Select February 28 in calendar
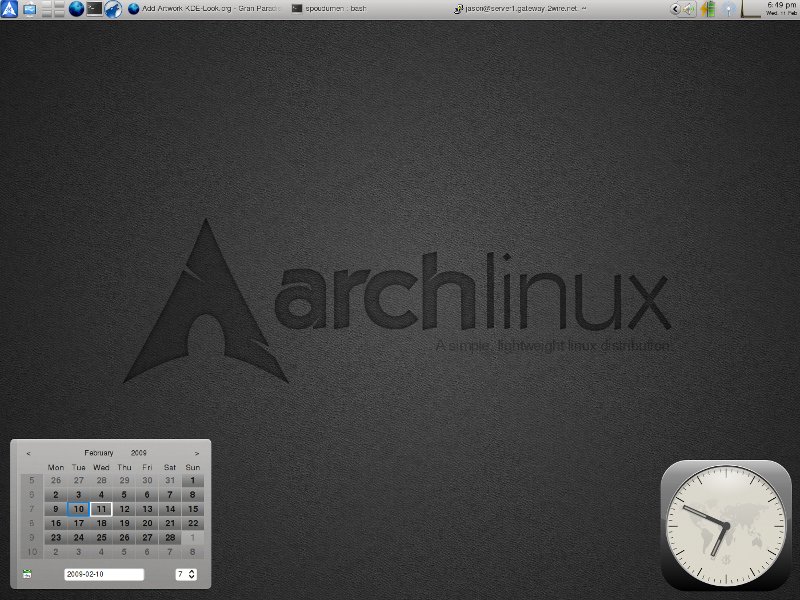Screen dimensions: 800x600 170,538
